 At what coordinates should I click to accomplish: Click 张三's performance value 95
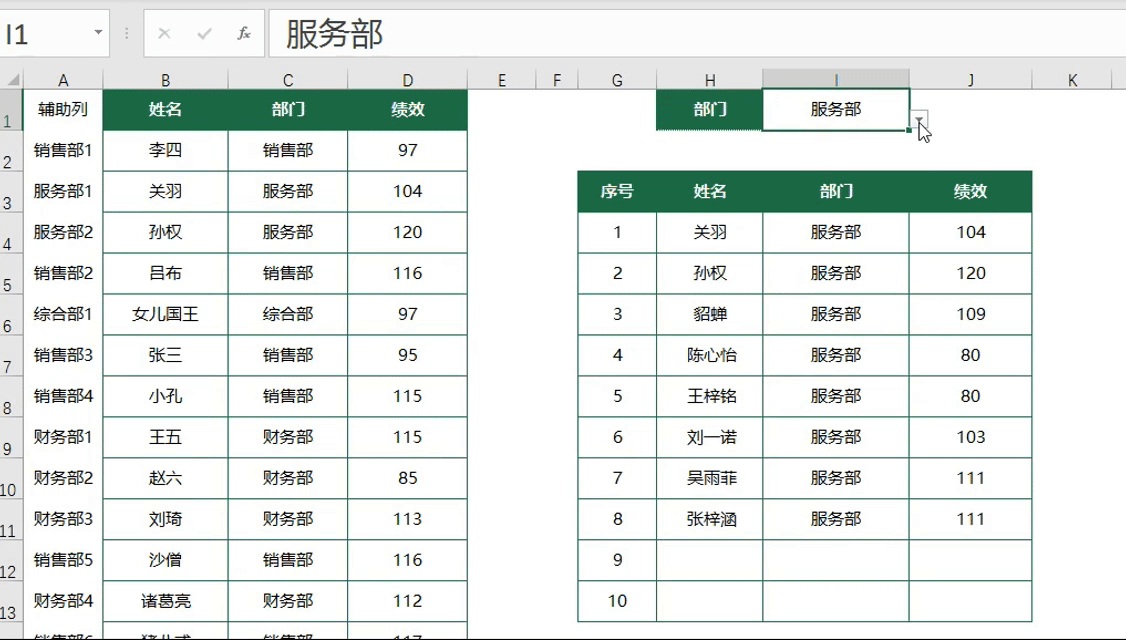[x=408, y=355]
